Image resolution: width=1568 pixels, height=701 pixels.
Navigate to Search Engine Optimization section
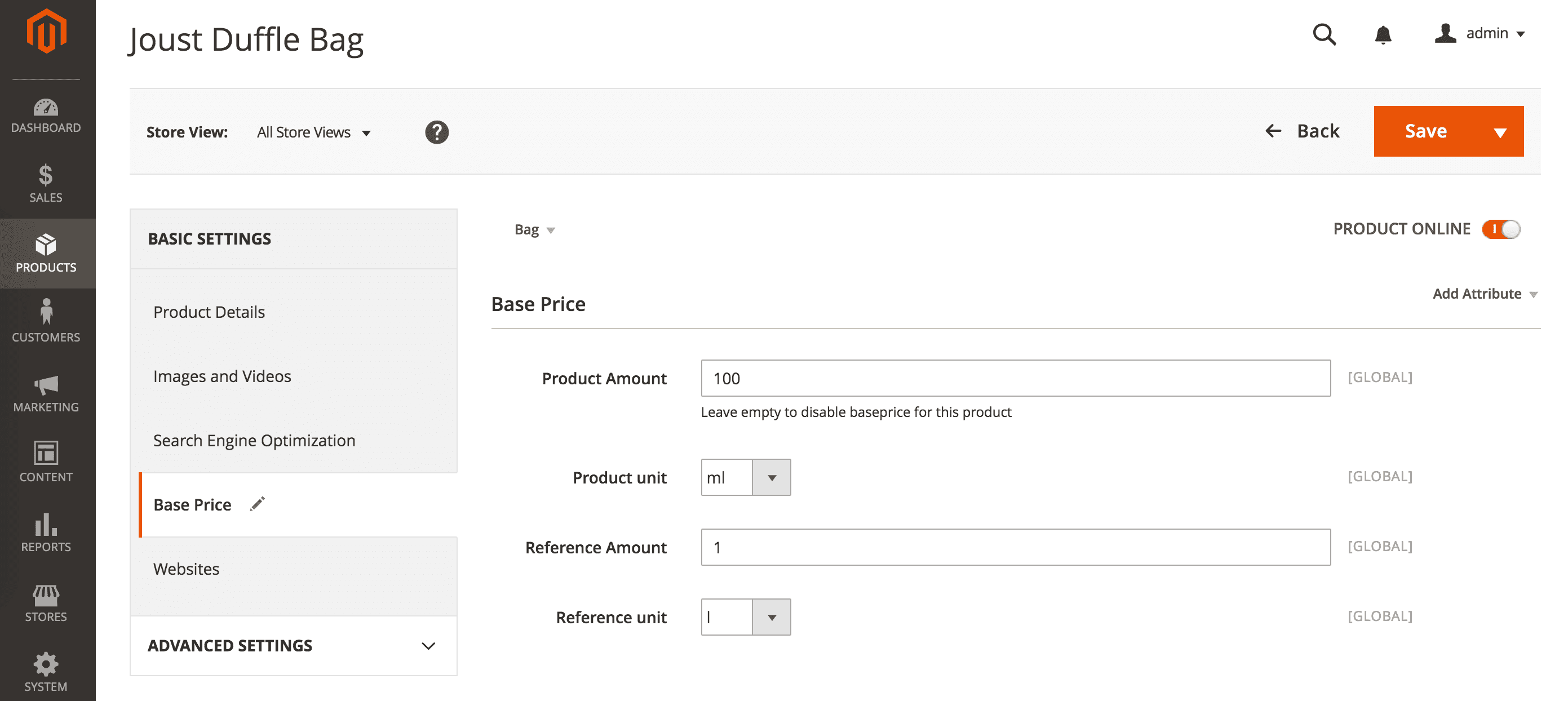coord(254,439)
